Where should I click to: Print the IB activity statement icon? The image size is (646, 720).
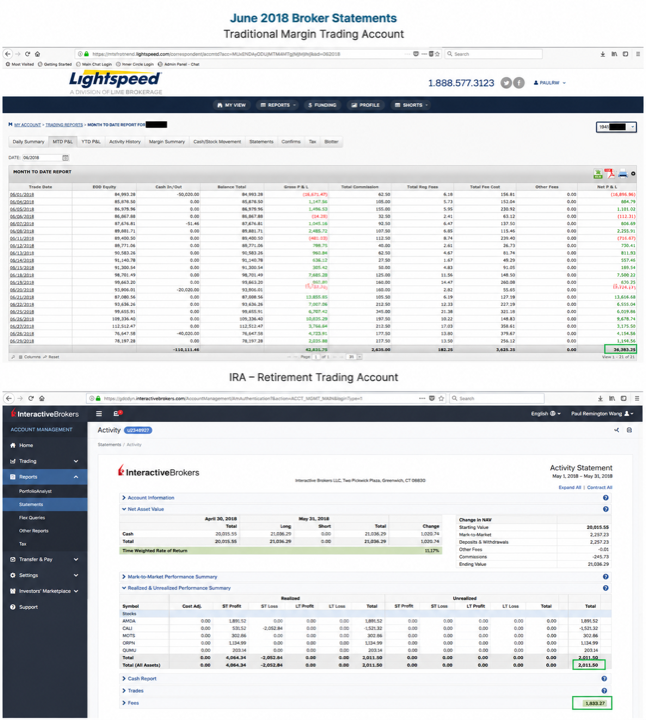pos(629,430)
